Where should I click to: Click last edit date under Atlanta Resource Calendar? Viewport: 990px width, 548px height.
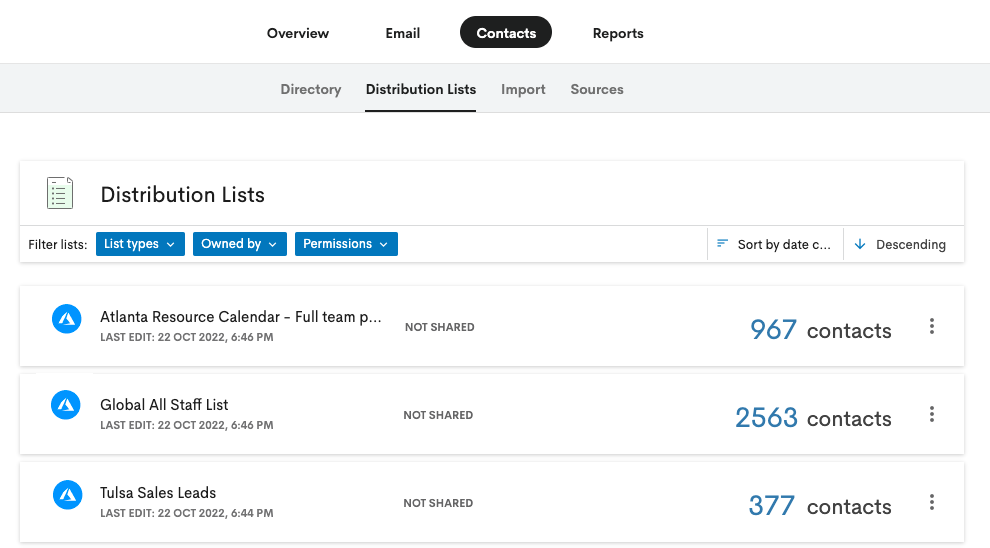187,337
